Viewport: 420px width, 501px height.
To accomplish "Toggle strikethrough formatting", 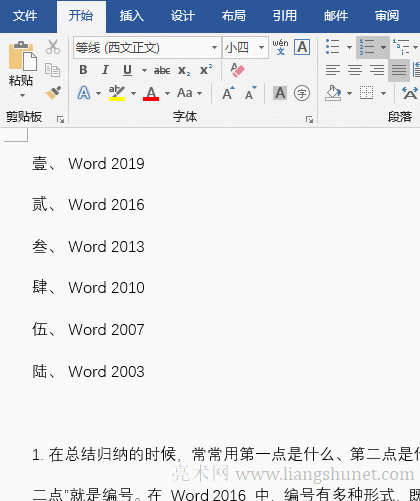I will pos(162,70).
